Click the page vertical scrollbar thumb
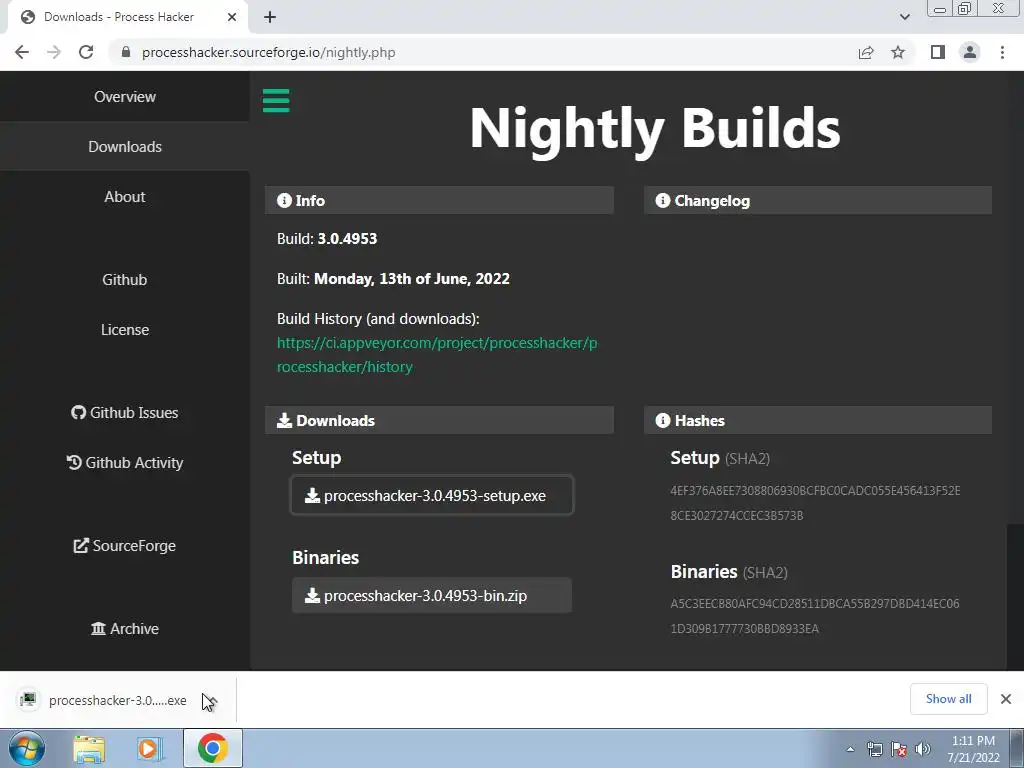The width and height of the screenshot is (1024, 768). pos(1016,596)
